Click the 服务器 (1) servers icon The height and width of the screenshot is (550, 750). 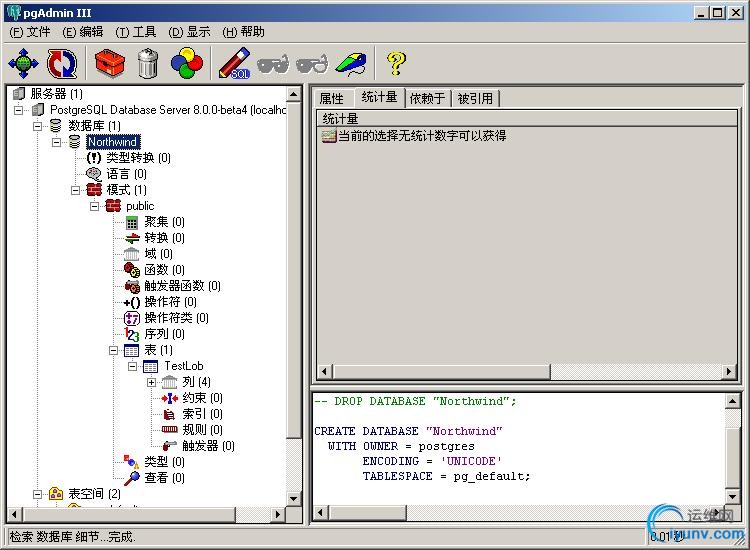(x=19, y=93)
